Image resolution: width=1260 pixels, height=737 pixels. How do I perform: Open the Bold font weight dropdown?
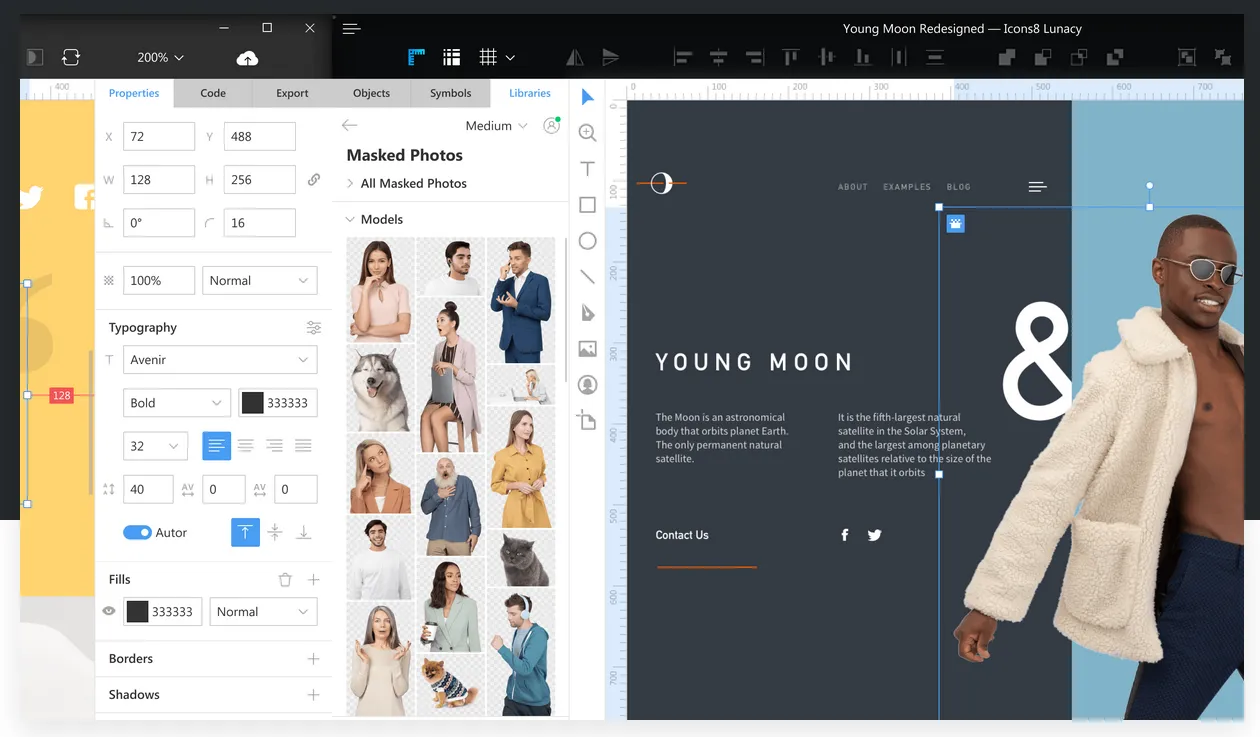[177, 403]
